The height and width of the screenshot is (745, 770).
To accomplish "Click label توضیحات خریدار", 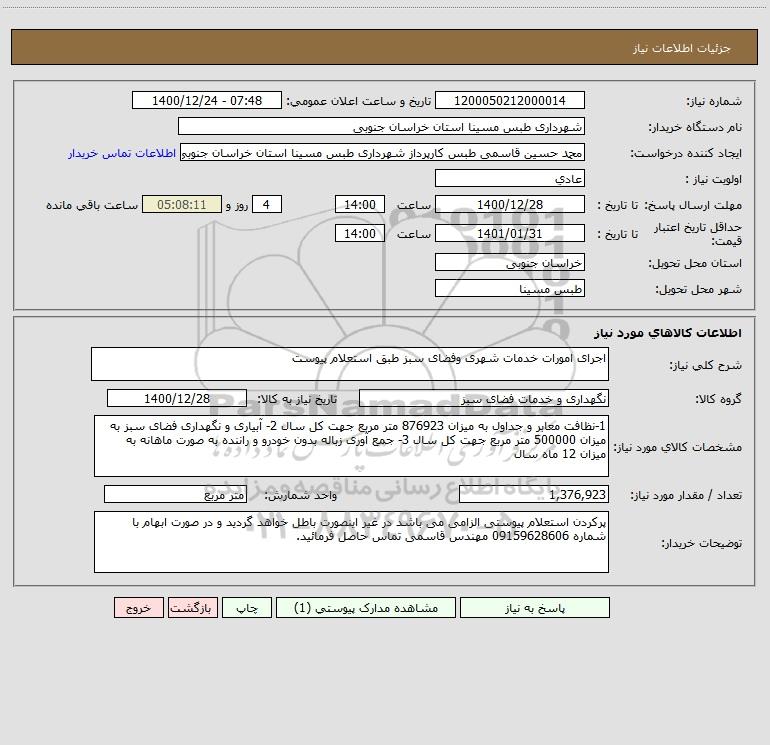I will pyautogui.click(x=702, y=544).
